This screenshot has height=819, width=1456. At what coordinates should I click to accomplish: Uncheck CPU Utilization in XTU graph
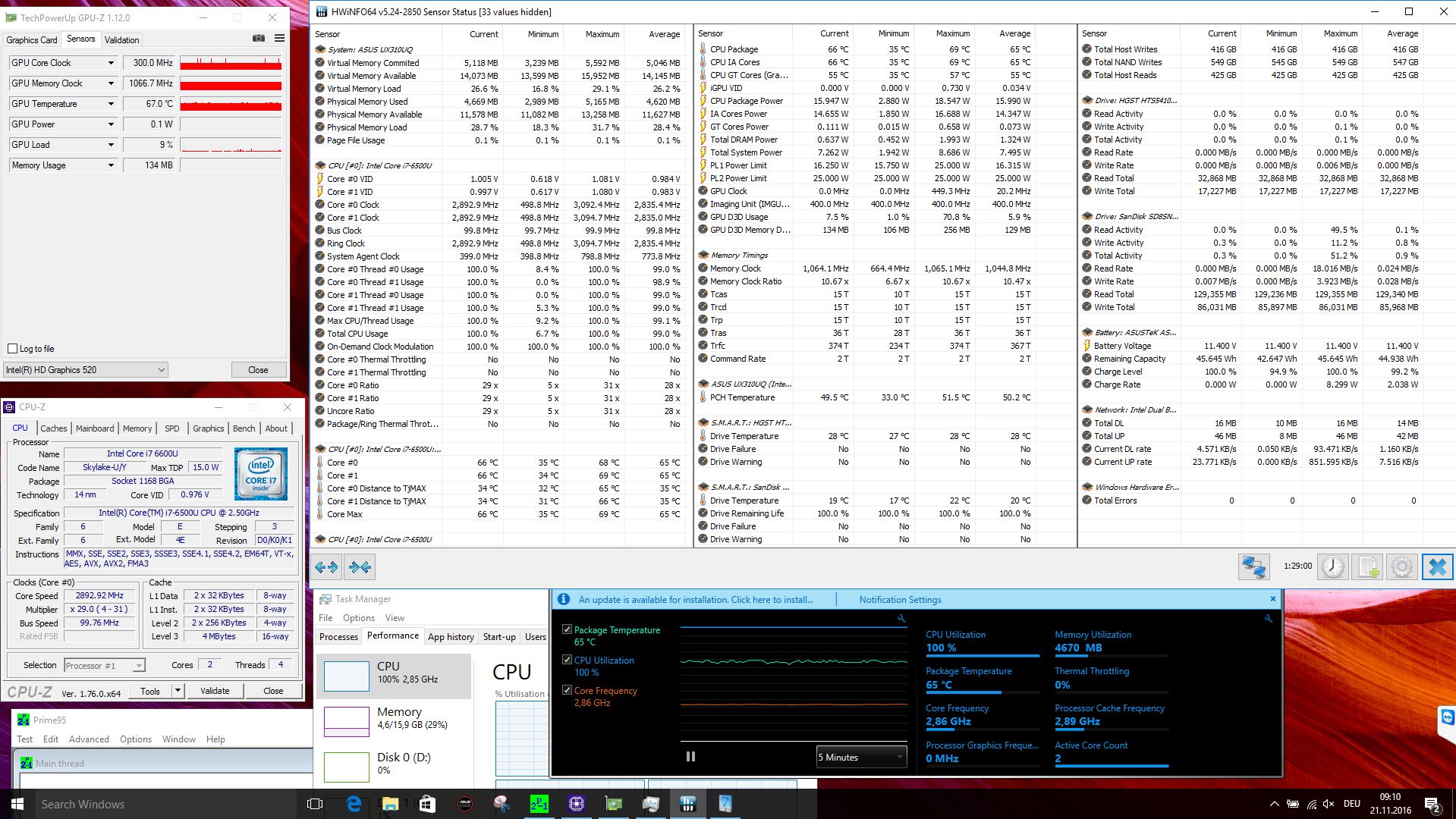pyautogui.click(x=567, y=660)
